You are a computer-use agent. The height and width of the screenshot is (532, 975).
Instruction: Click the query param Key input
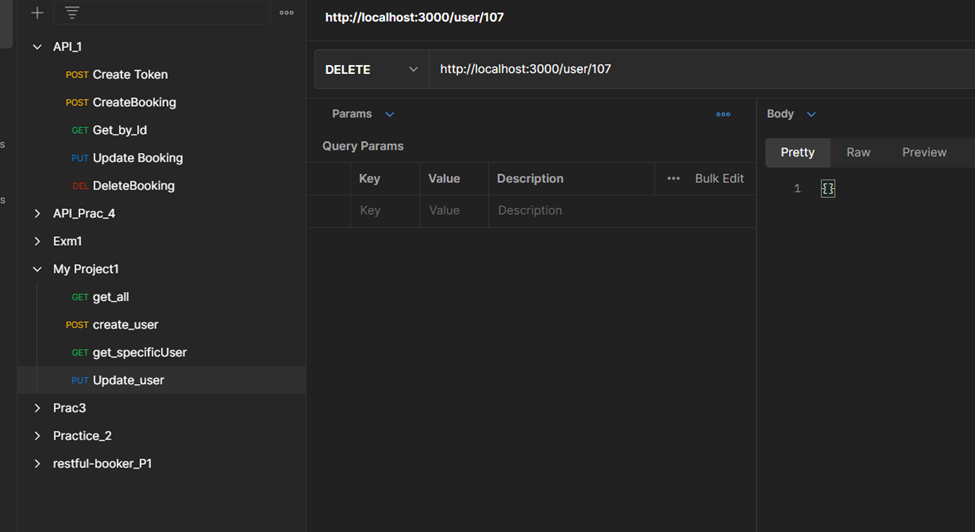[385, 211]
